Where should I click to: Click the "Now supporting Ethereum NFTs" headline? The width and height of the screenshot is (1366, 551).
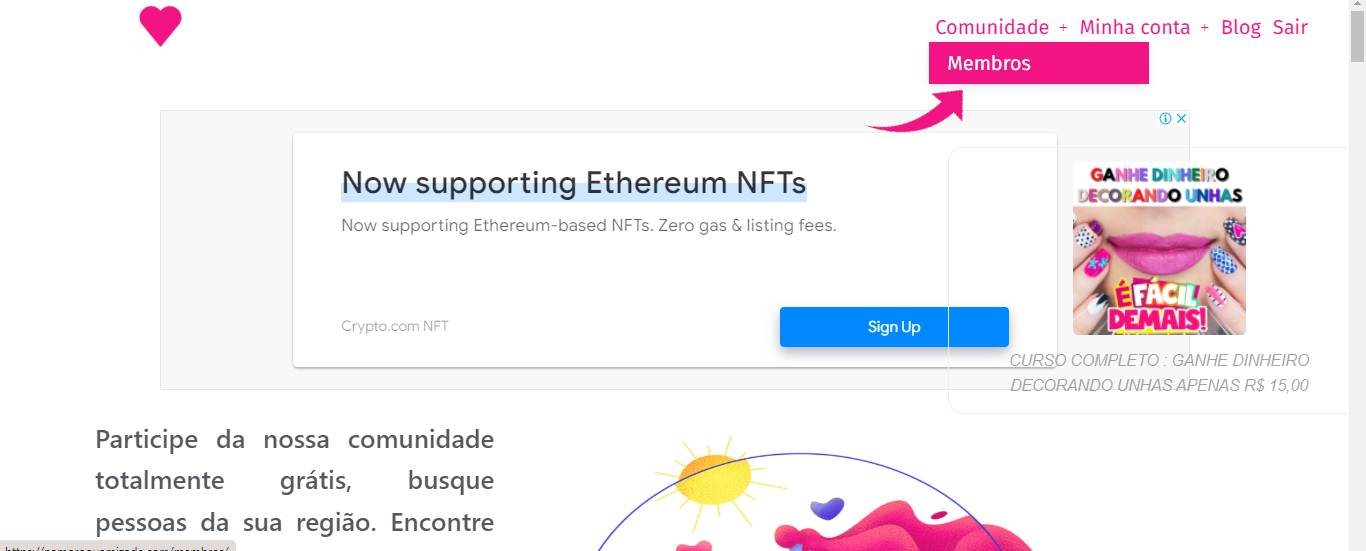click(573, 183)
